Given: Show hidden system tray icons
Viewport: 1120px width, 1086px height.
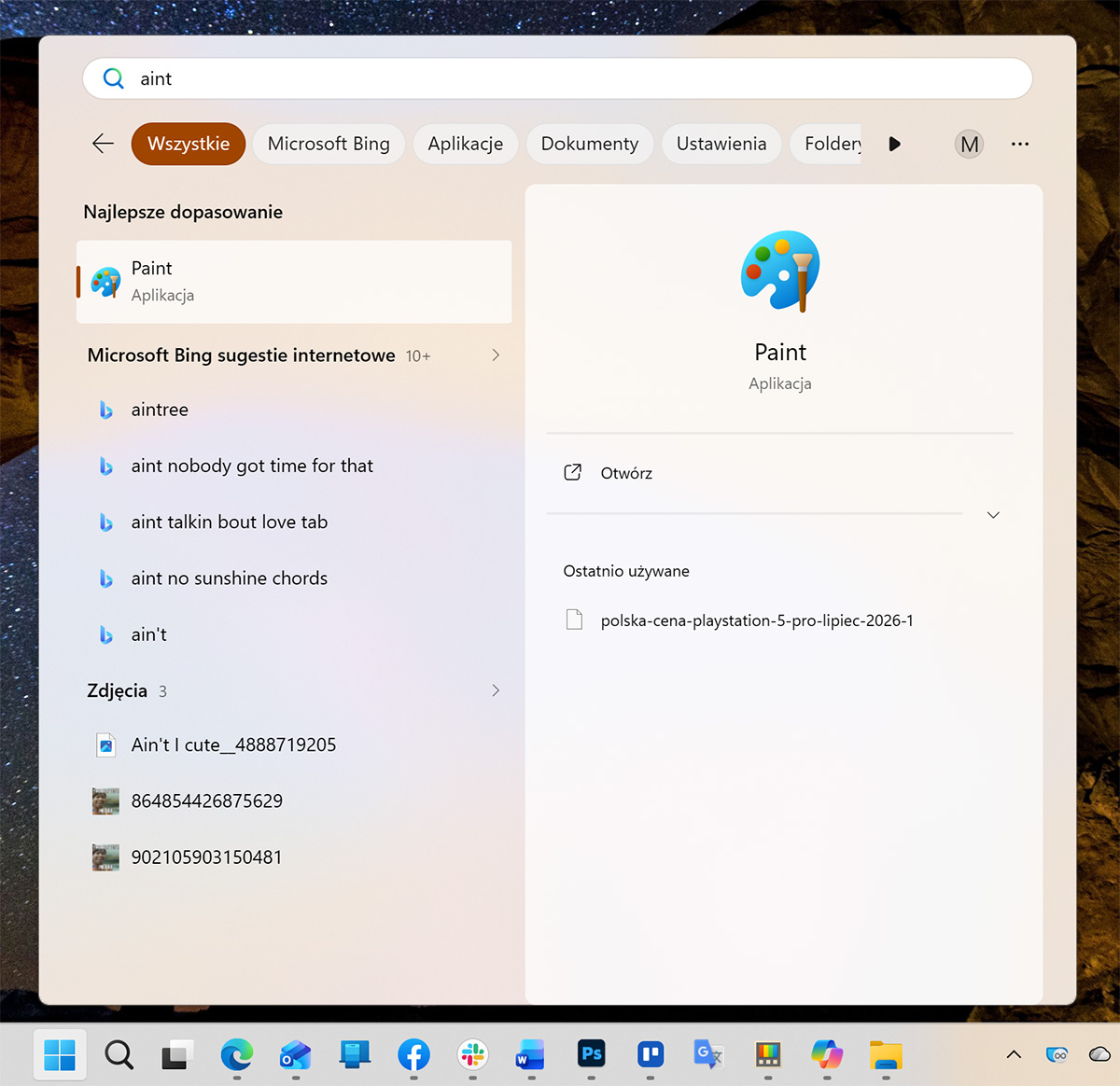Looking at the screenshot, I should click(x=1014, y=1055).
